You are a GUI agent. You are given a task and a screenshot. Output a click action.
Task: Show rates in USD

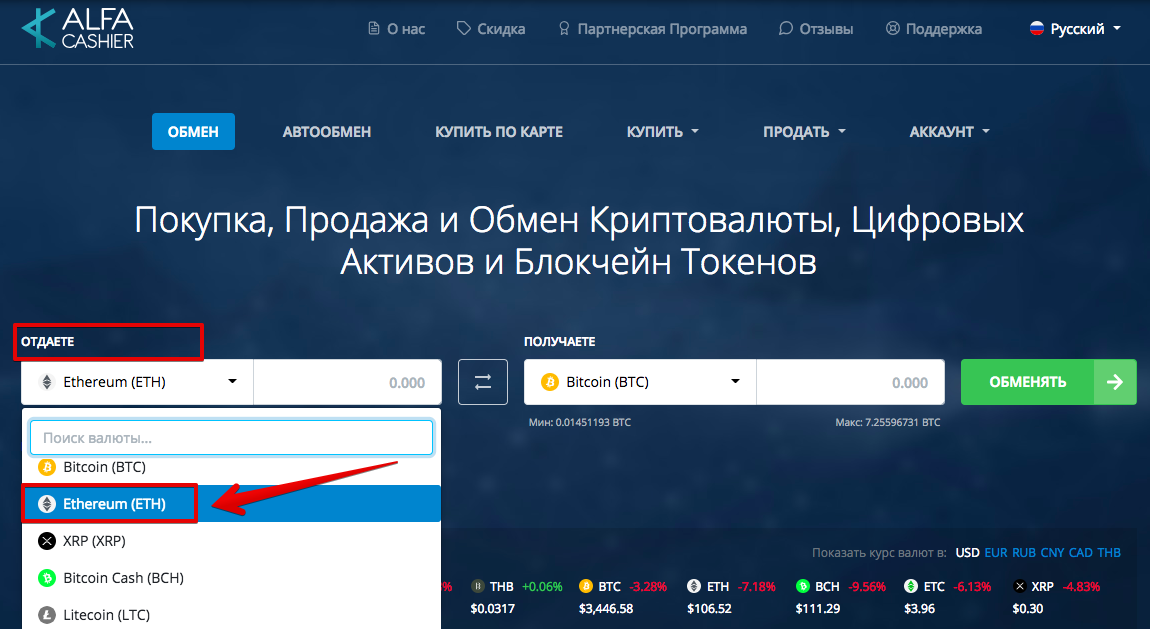(967, 553)
